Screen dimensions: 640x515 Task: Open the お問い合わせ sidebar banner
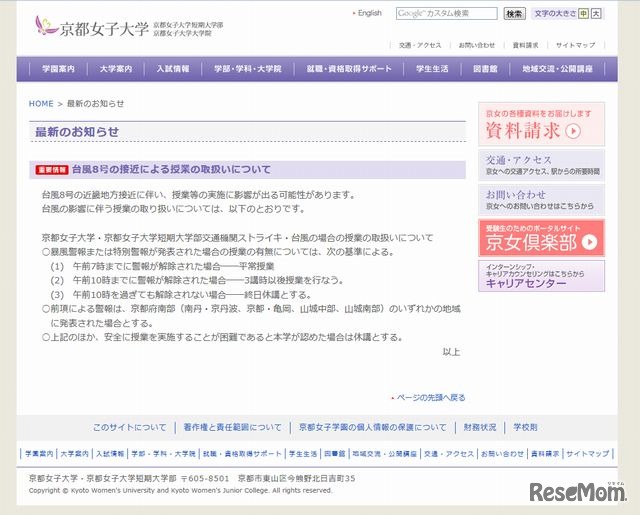[x=541, y=200]
